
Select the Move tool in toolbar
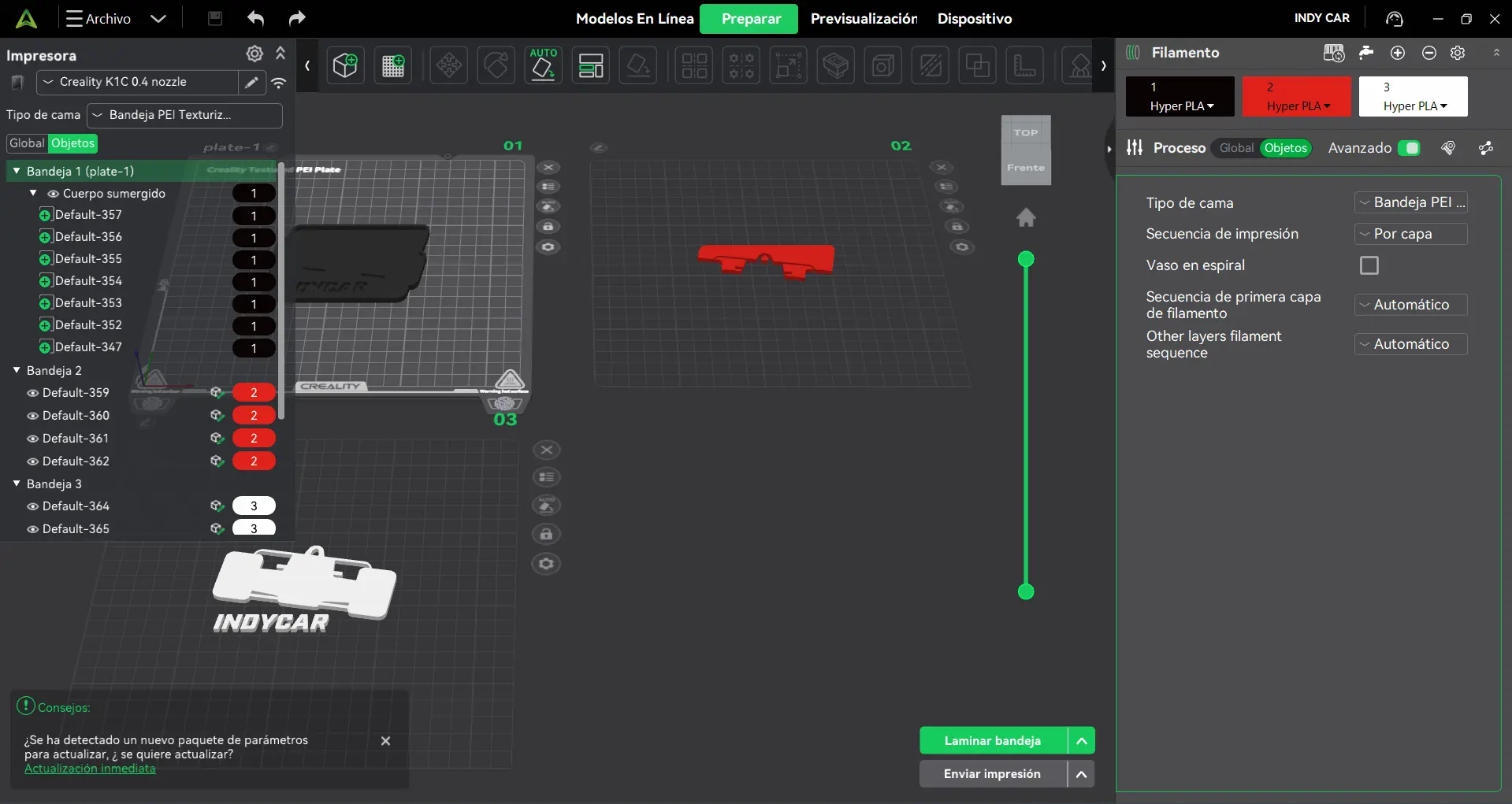pyautogui.click(x=449, y=65)
